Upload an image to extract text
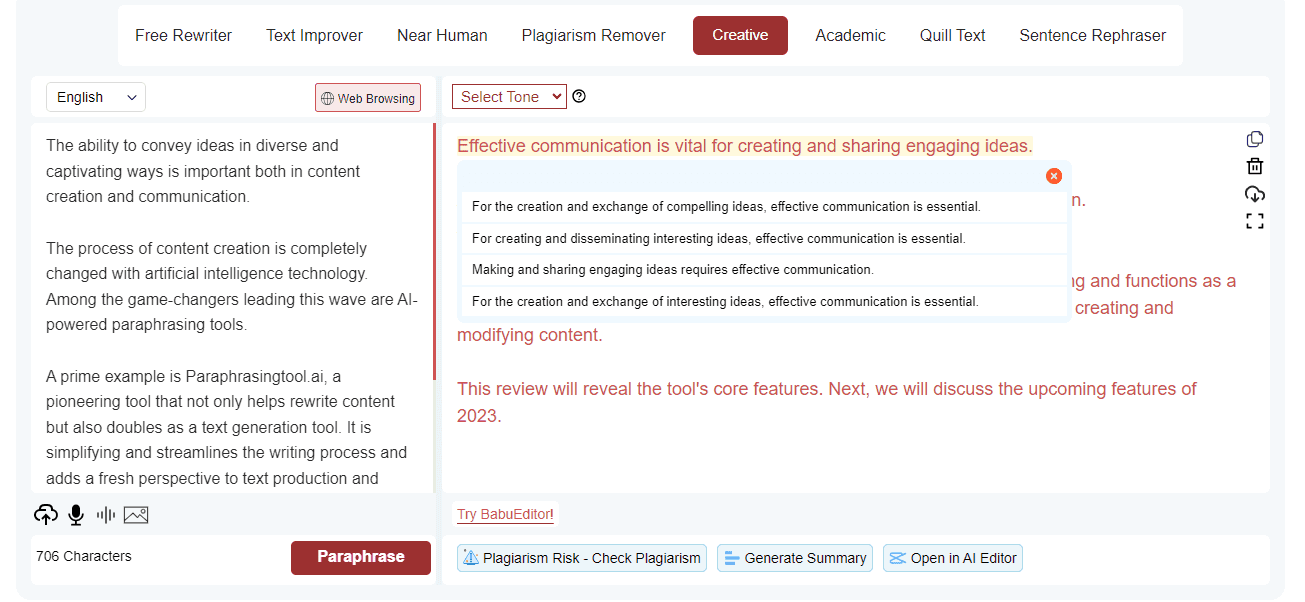Viewport: 1305px width, 602px height. coord(136,514)
